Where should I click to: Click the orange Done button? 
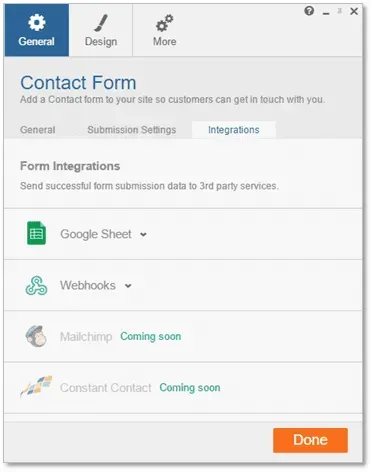tap(310, 440)
